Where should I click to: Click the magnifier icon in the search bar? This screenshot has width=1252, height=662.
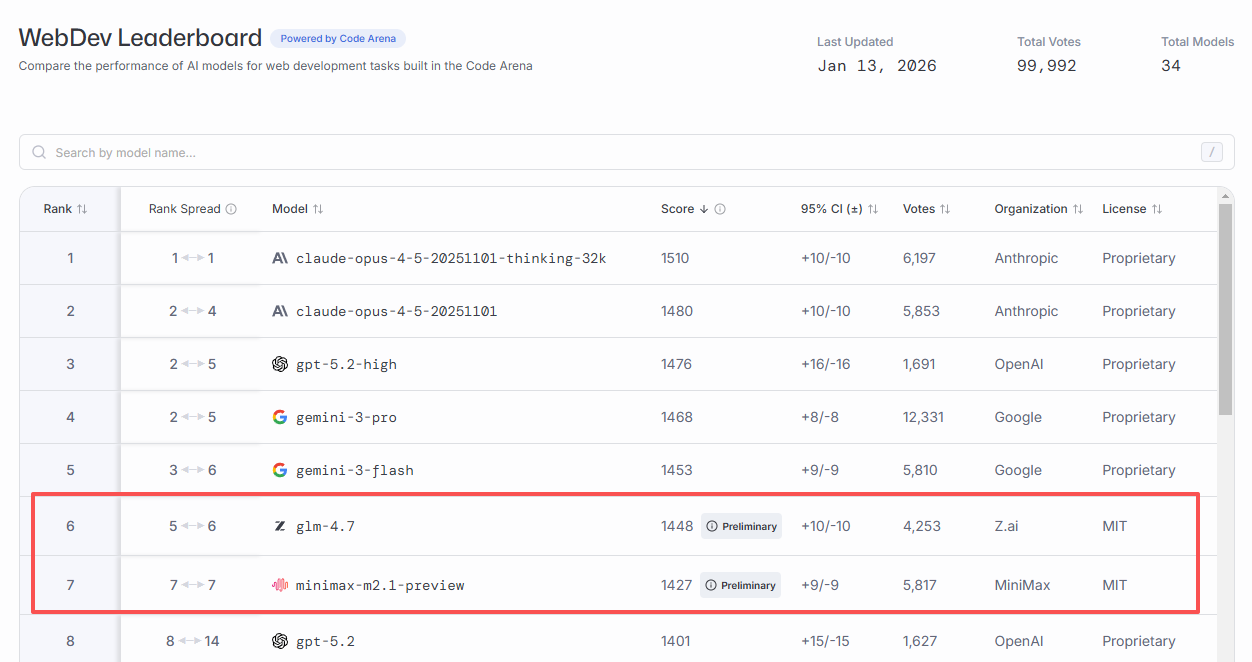(x=39, y=152)
